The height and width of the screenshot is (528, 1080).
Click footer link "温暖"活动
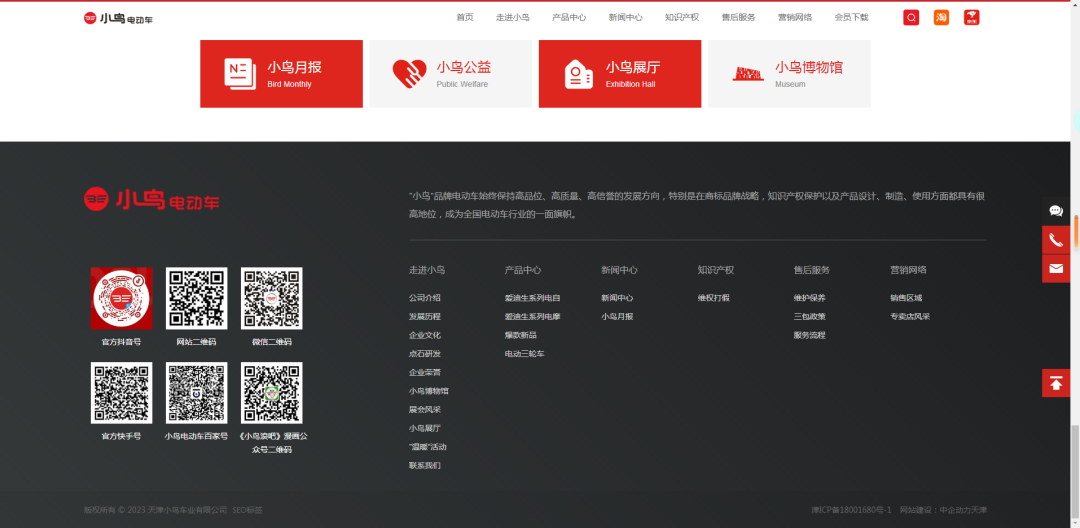click(428, 447)
